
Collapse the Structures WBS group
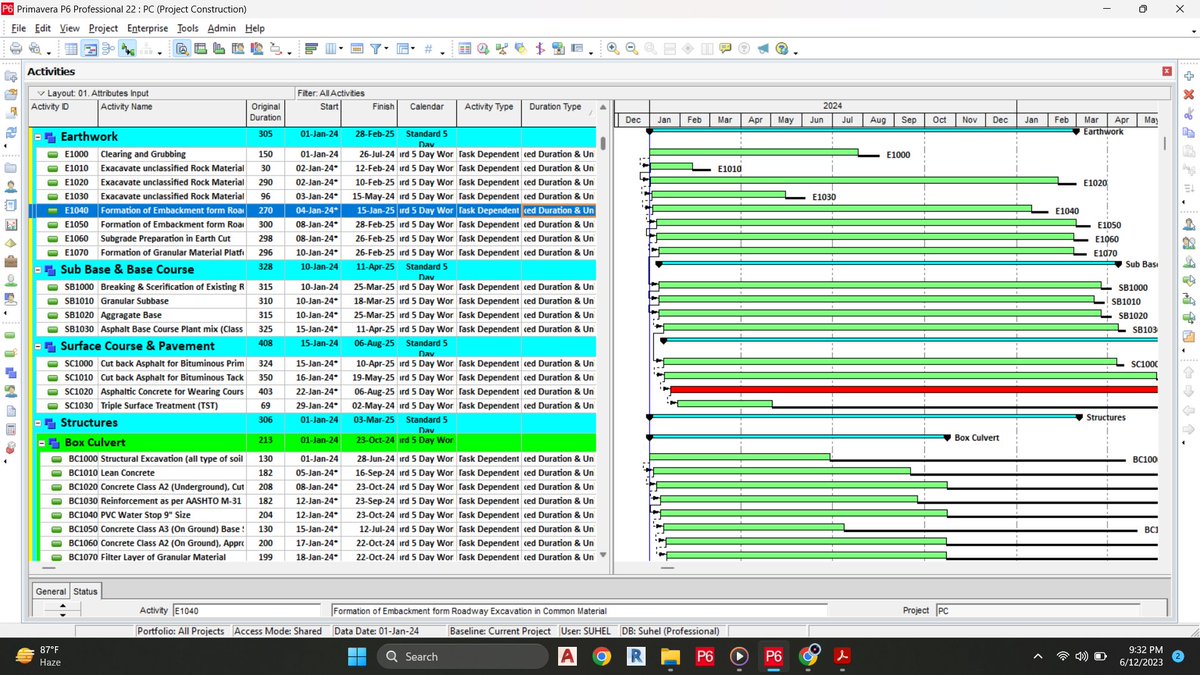37,423
